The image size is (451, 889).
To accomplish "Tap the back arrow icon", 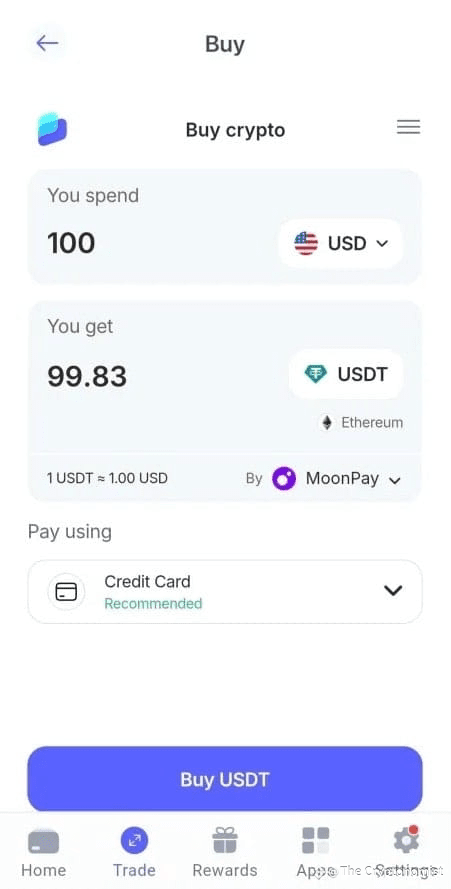I will pos(47,43).
